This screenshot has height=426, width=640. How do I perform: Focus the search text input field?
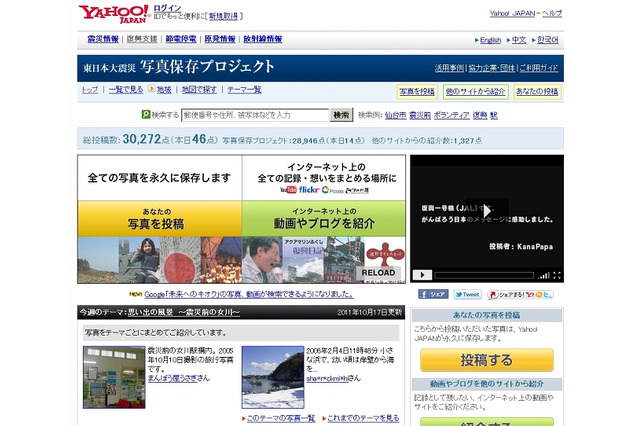(255, 115)
